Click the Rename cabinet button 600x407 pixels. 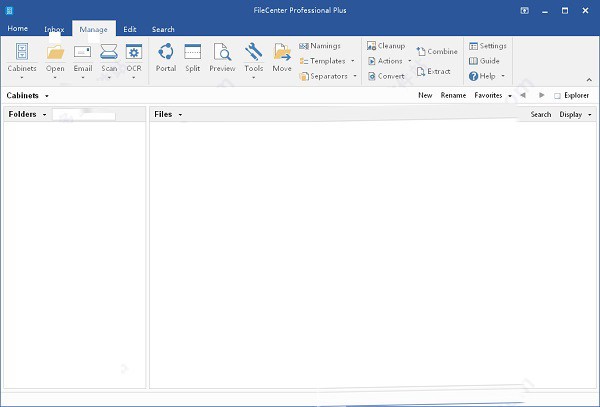pyautogui.click(x=453, y=96)
